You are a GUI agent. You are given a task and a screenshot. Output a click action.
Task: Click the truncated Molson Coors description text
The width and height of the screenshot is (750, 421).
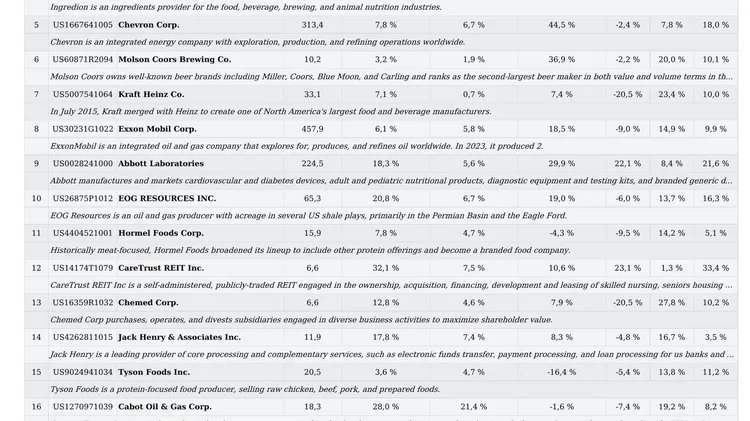[x=391, y=77]
